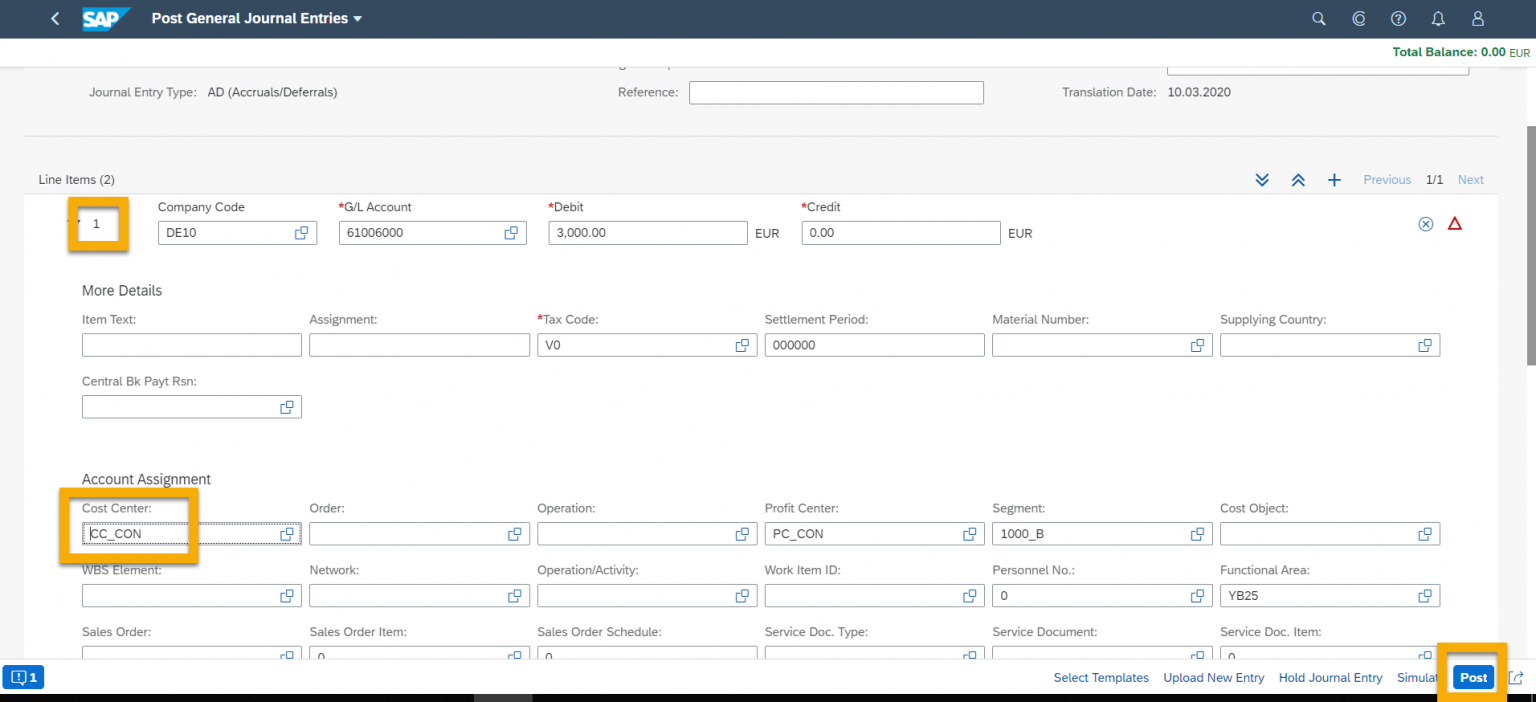Delete line item 1 using the circled X
Screen dimensions: 1536x702
(x=1425, y=224)
